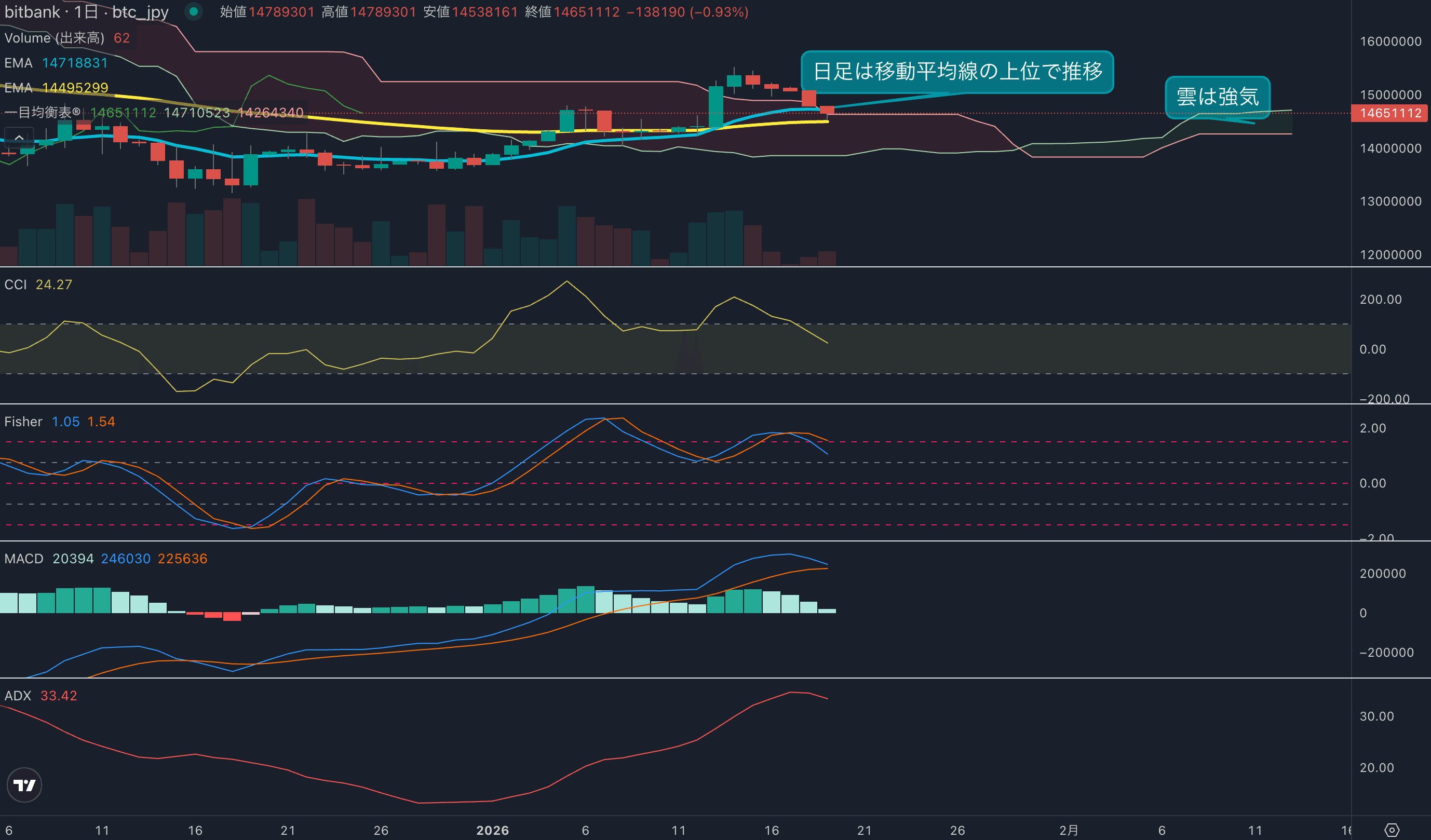
Task: Click the ADX indicator label
Action: (x=18, y=696)
